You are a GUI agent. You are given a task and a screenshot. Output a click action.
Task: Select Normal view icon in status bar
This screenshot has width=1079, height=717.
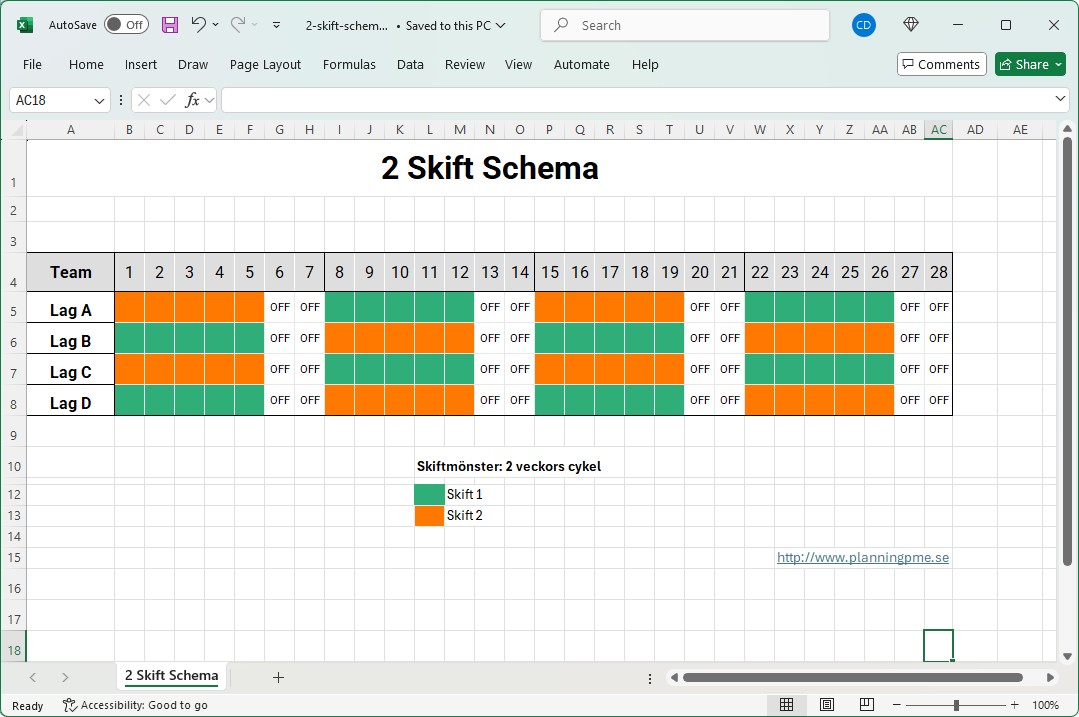pyautogui.click(x=787, y=705)
